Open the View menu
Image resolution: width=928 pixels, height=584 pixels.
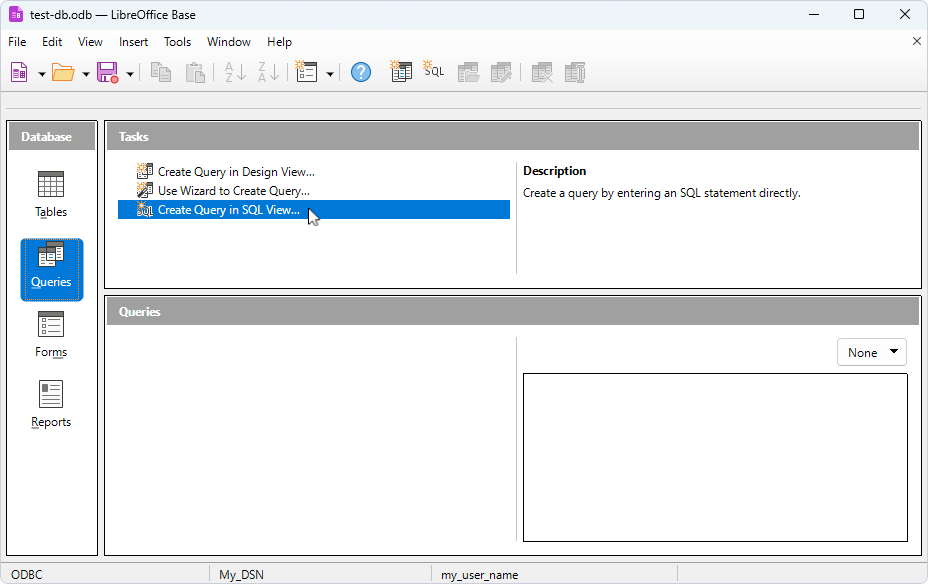(90, 42)
